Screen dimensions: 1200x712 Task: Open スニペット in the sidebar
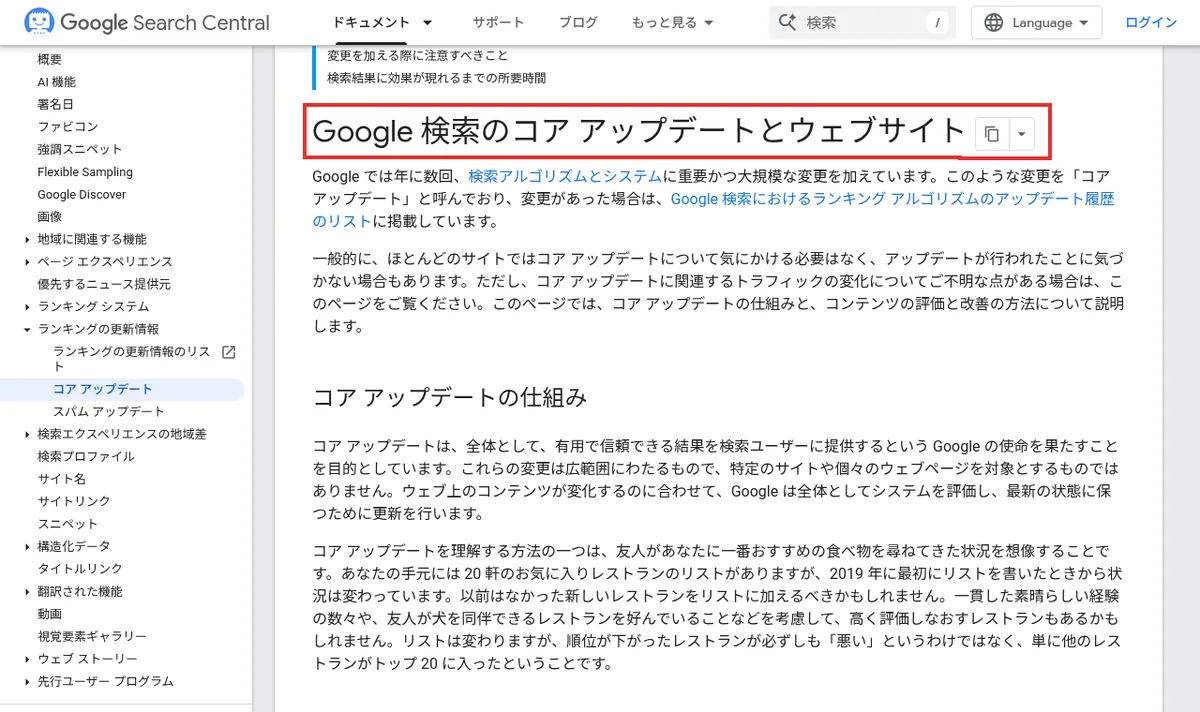(68, 524)
